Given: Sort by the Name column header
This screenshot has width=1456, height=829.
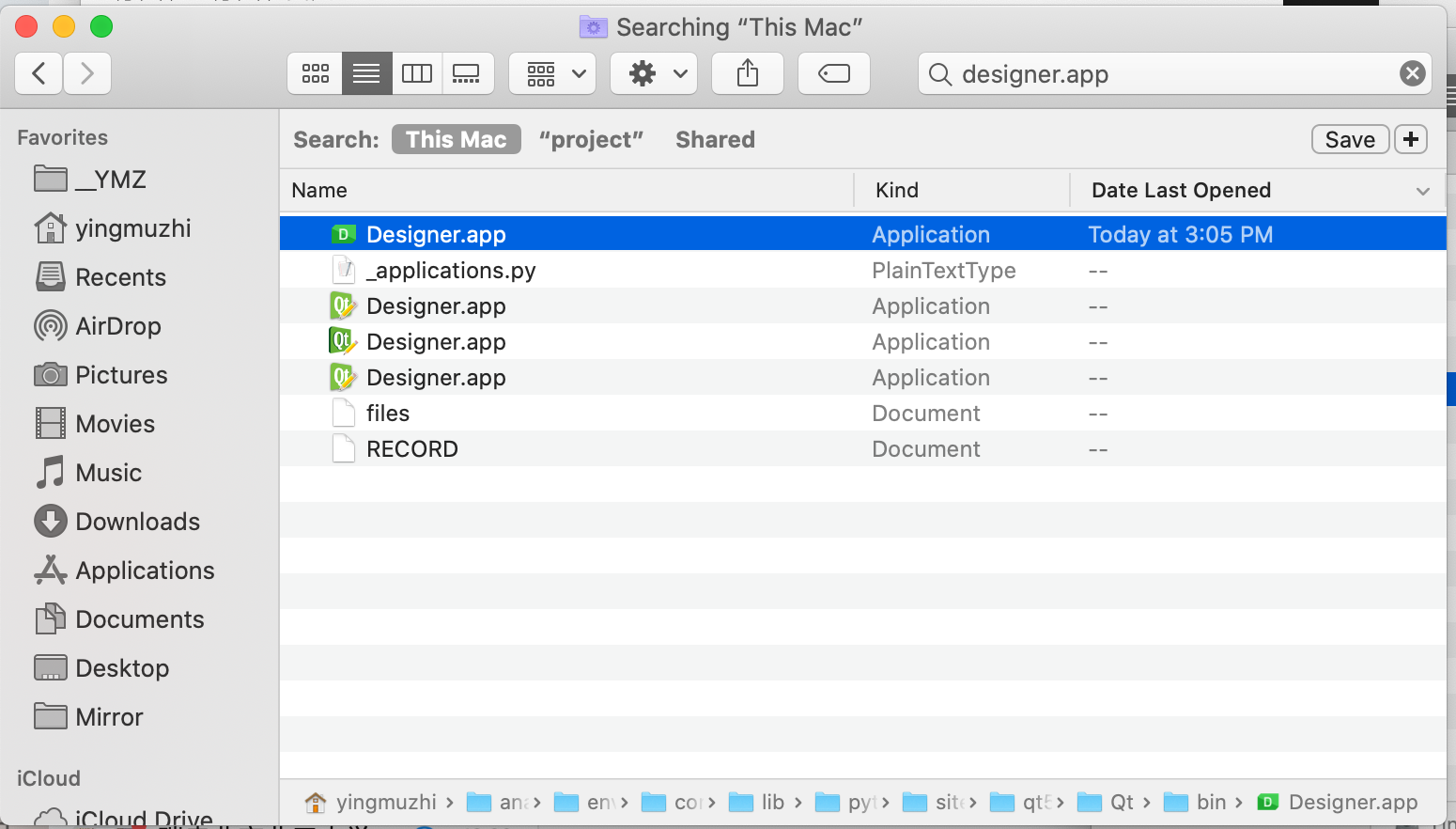Looking at the screenshot, I should (566, 190).
